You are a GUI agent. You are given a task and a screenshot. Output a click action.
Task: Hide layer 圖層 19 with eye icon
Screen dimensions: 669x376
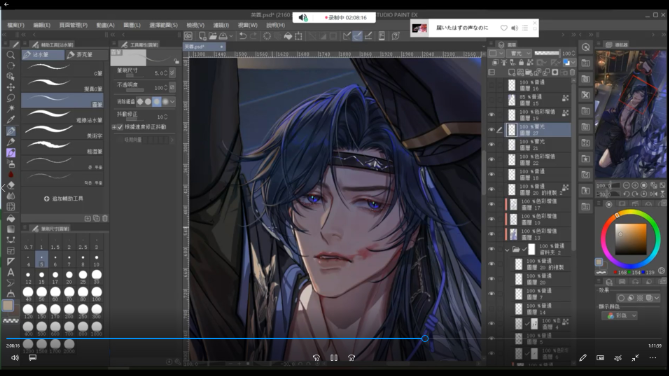(x=492, y=115)
